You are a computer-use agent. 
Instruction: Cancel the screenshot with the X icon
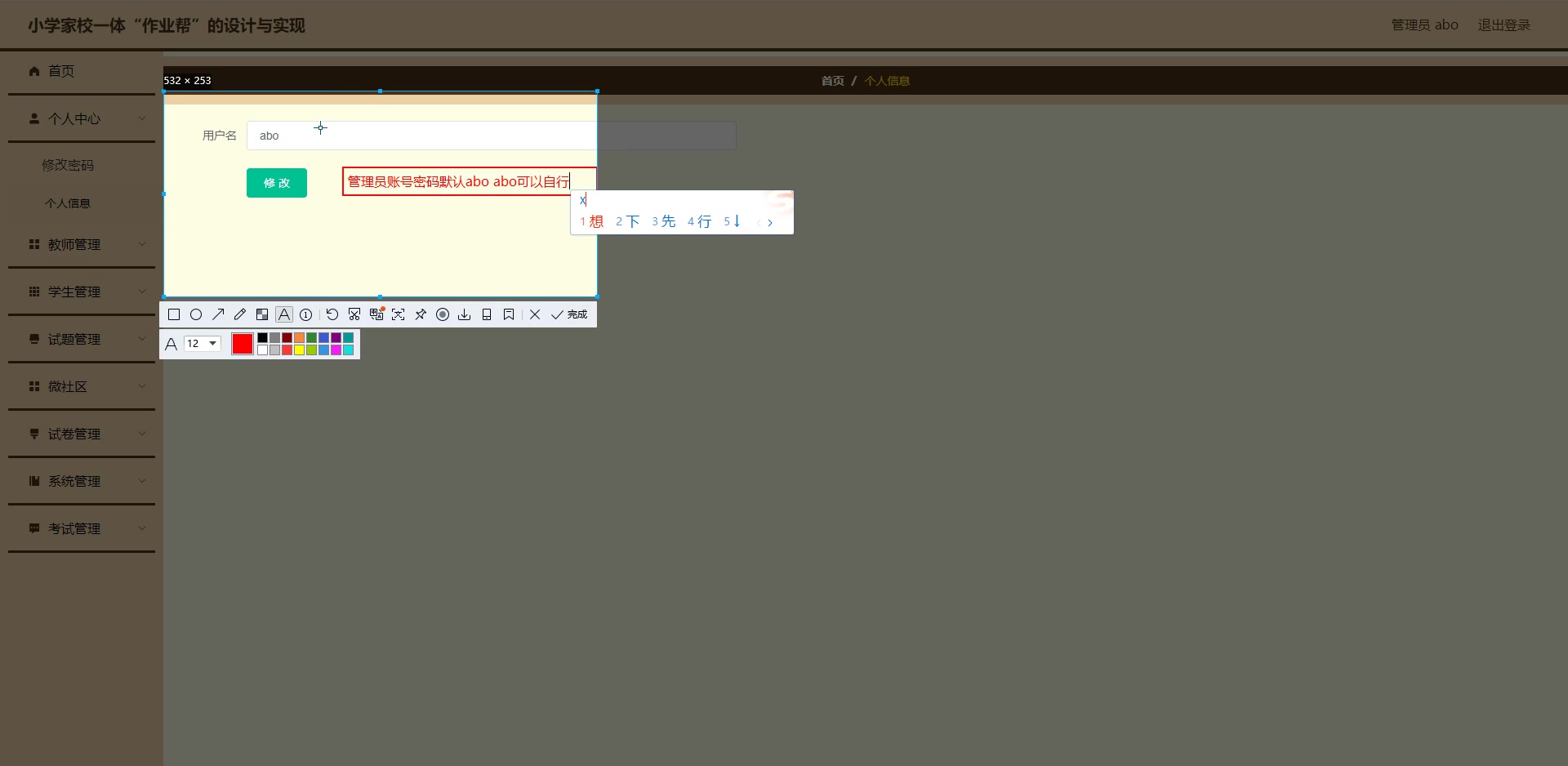coord(535,314)
